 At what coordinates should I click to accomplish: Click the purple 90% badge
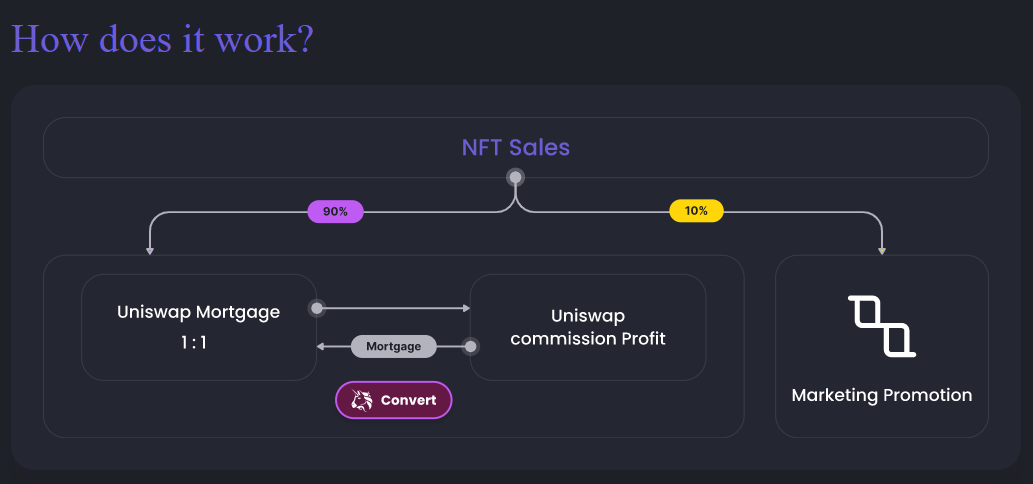point(336,211)
